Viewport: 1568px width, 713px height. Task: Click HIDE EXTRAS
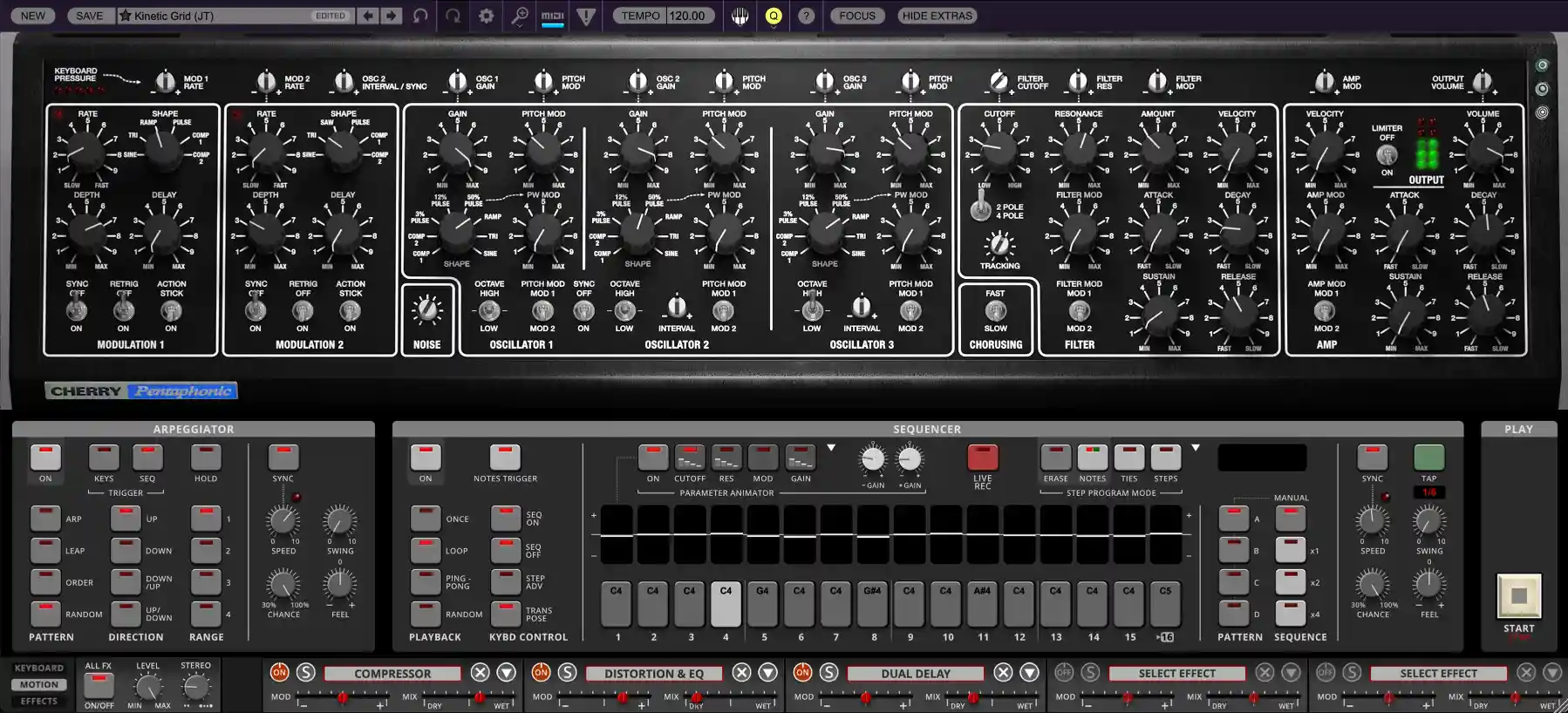(937, 16)
